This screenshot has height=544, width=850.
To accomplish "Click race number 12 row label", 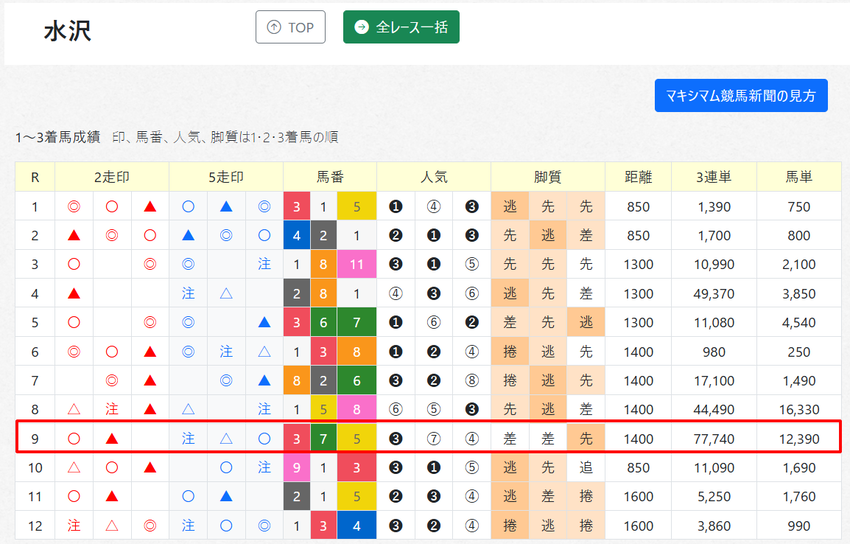I will (35, 526).
